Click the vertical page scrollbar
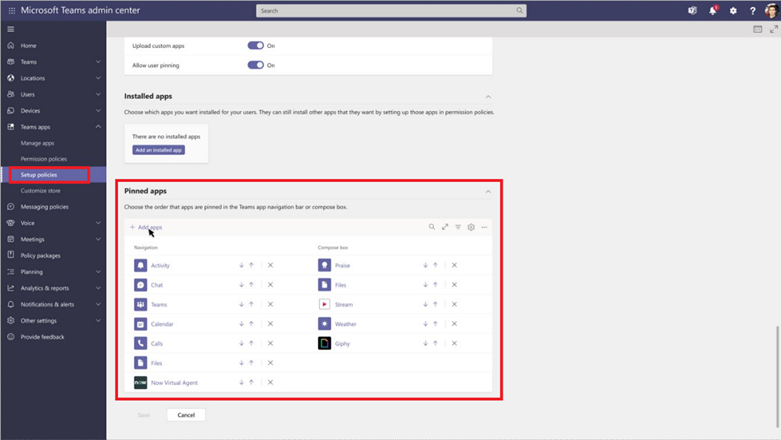The width and height of the screenshot is (781, 440). 777,376
